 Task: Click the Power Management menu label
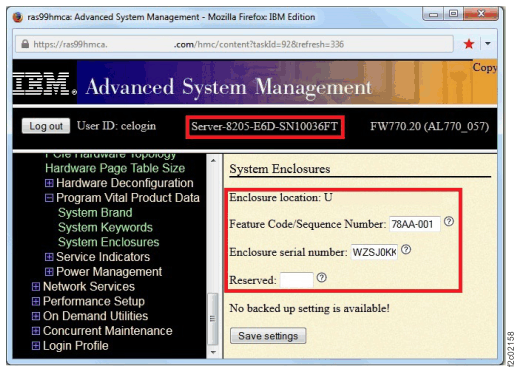tap(109, 272)
